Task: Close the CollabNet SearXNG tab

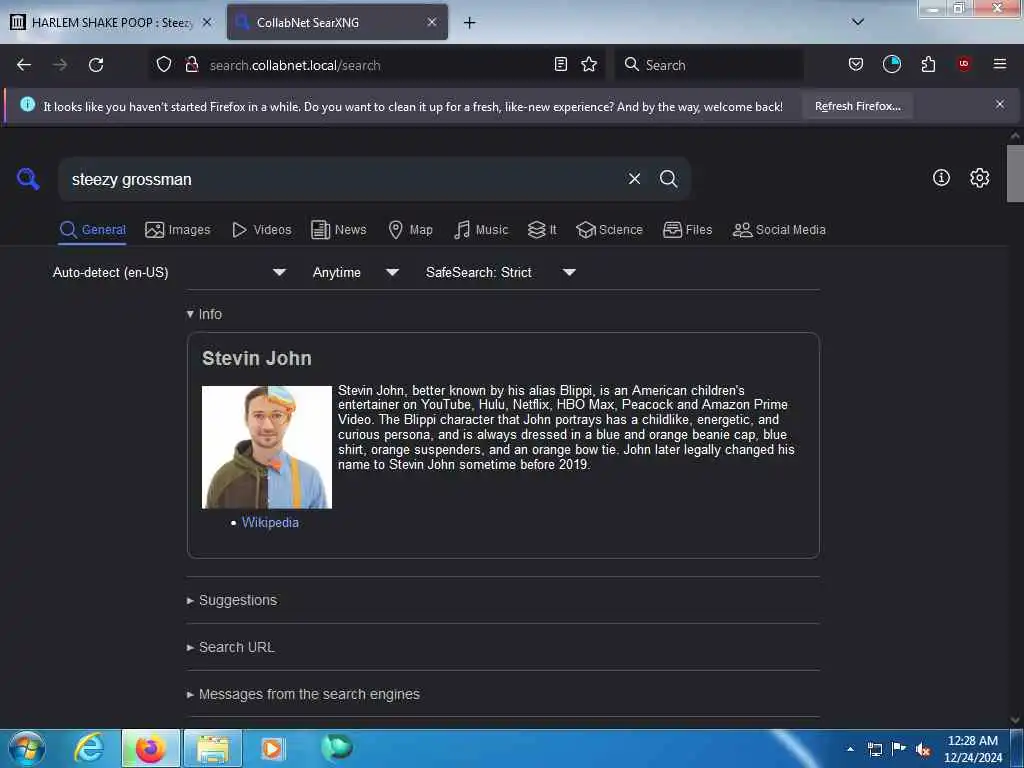Action: [x=432, y=22]
